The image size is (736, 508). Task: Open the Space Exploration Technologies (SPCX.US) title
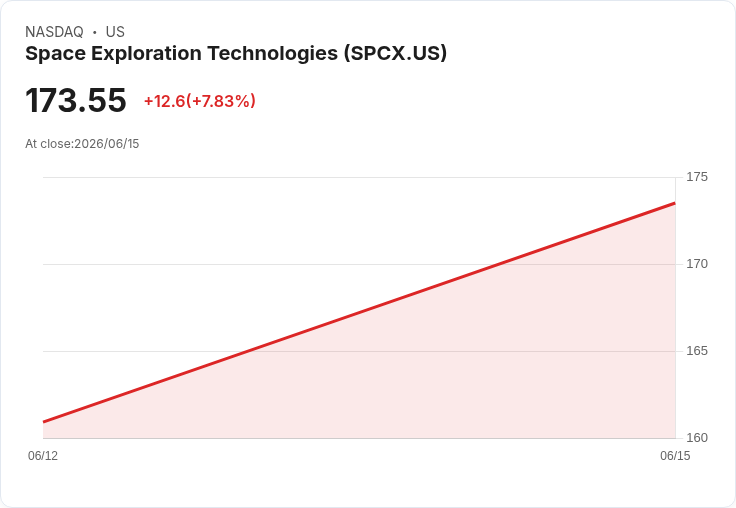click(x=236, y=53)
